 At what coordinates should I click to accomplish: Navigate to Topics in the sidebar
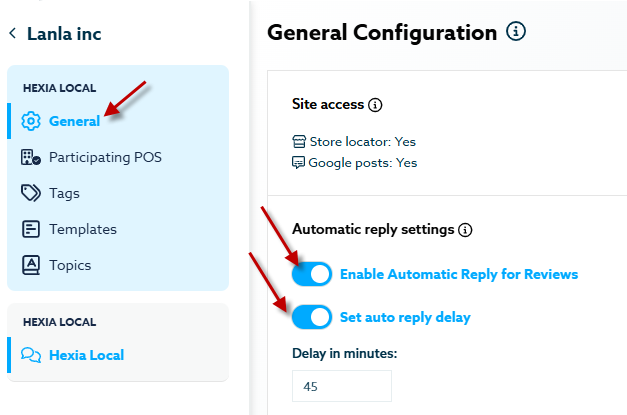point(70,265)
